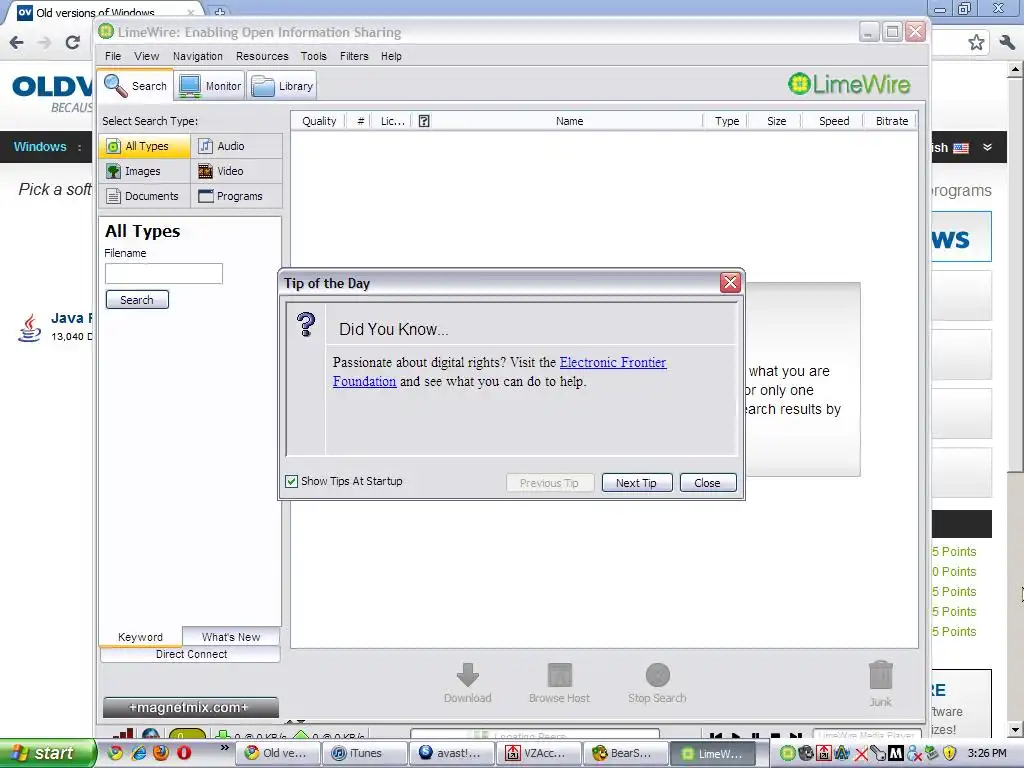Image resolution: width=1024 pixels, height=768 pixels.
Task: Open Chrome wrench settings menu
Action: (x=1006, y=43)
